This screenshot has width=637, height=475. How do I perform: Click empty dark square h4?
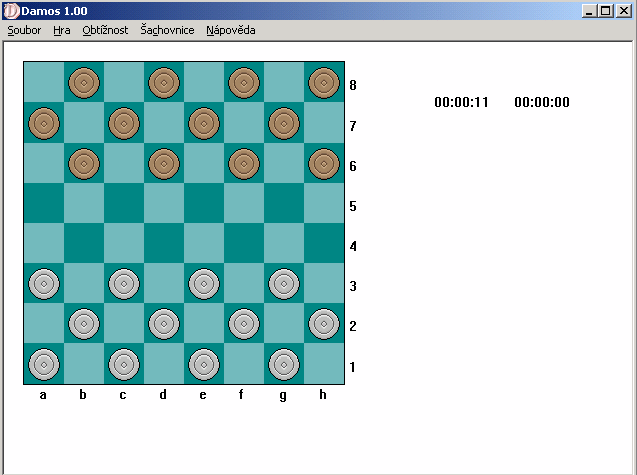point(324,243)
